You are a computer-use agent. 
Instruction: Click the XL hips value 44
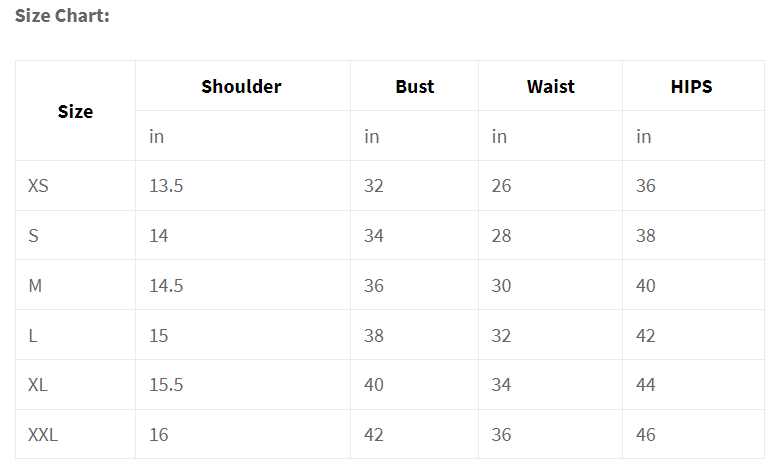[x=646, y=385]
